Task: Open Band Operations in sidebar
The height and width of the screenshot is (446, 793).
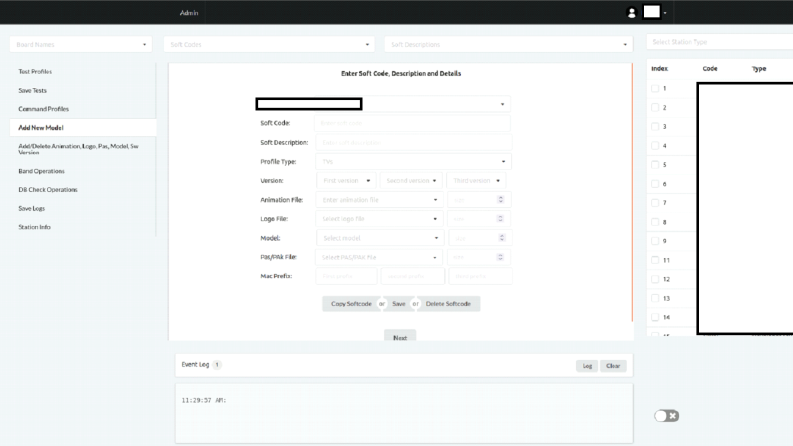Action: 41,171
